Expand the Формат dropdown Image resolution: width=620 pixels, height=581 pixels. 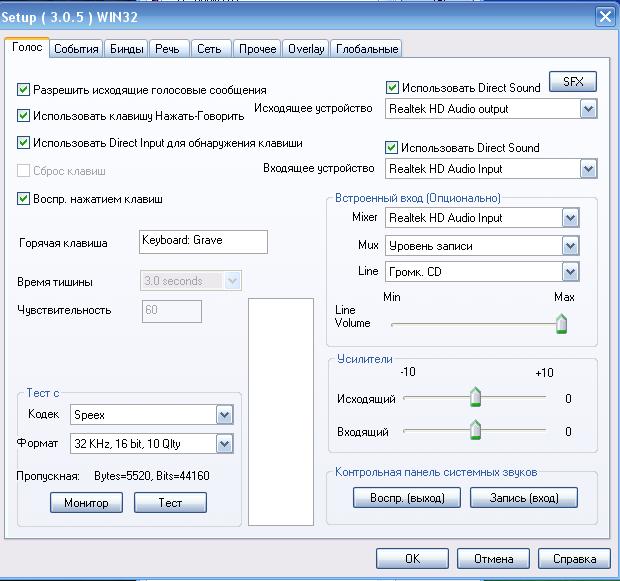point(225,444)
